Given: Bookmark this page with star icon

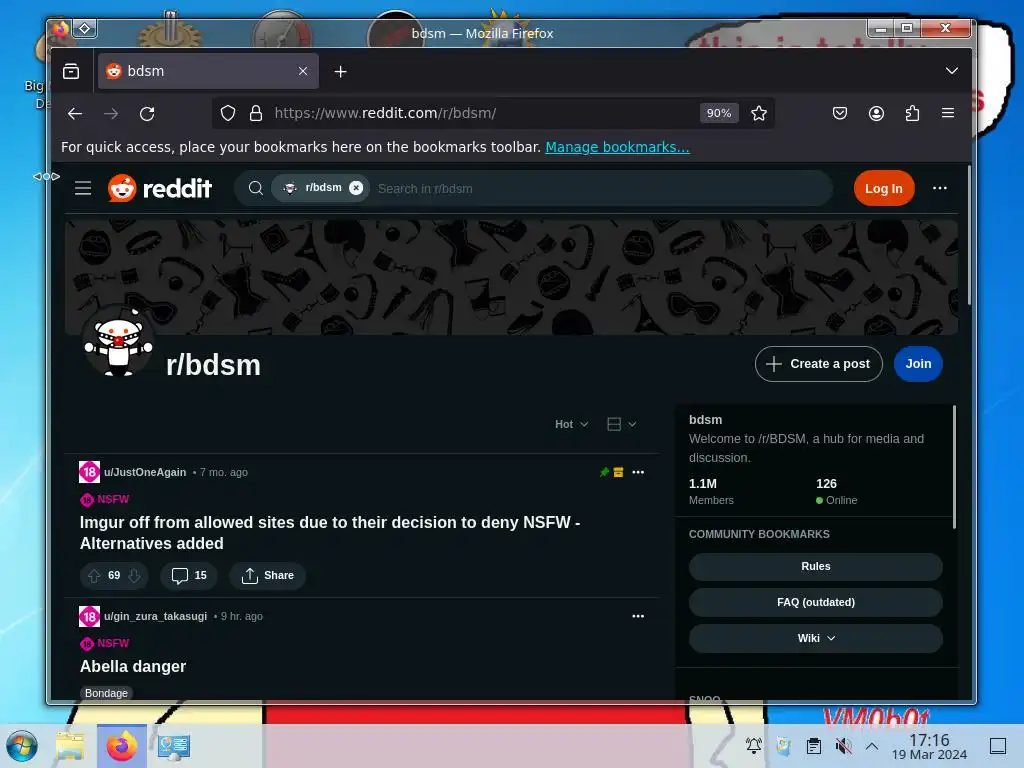Looking at the screenshot, I should pos(758,113).
